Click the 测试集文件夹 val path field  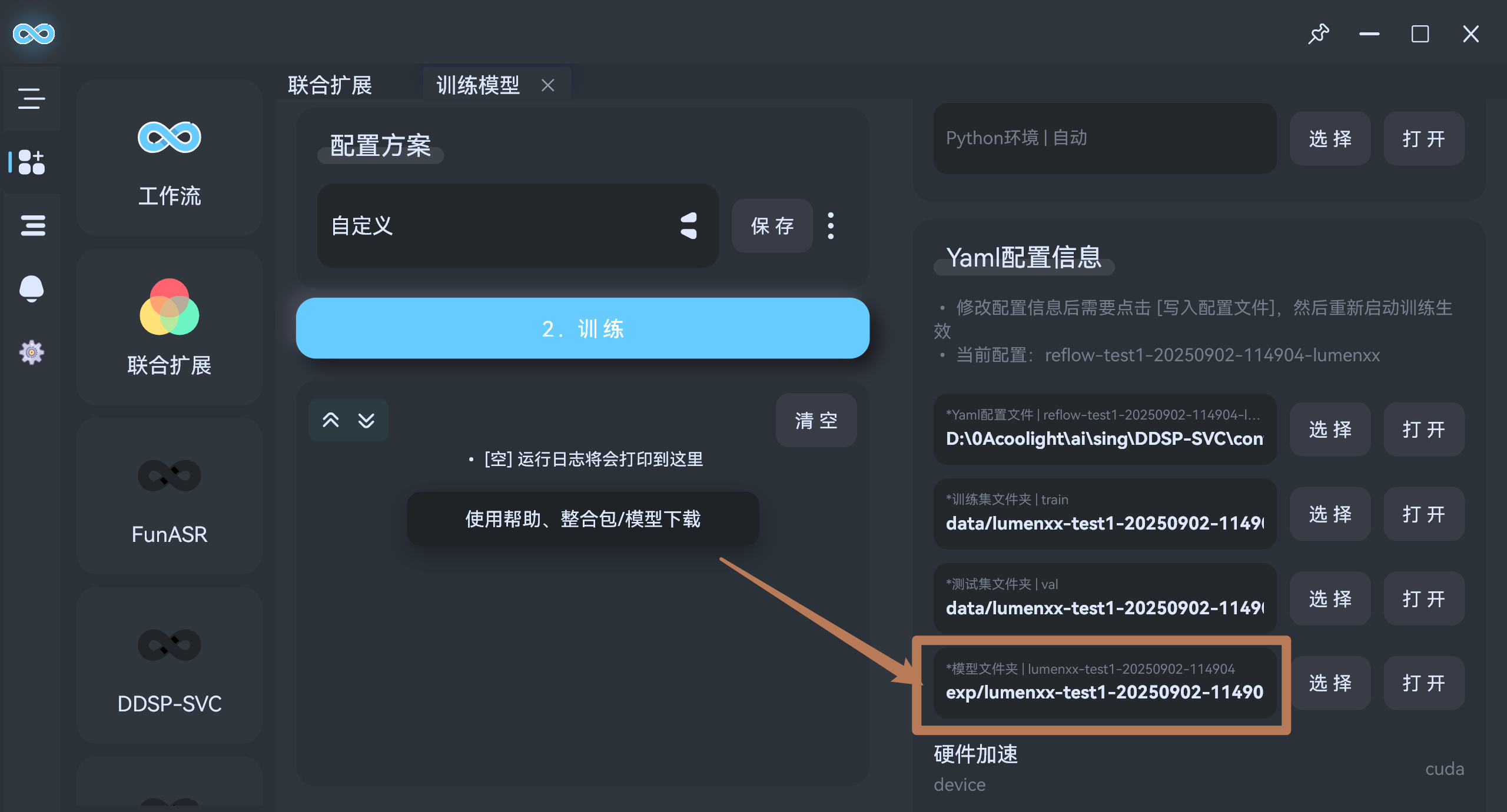click(x=1105, y=598)
